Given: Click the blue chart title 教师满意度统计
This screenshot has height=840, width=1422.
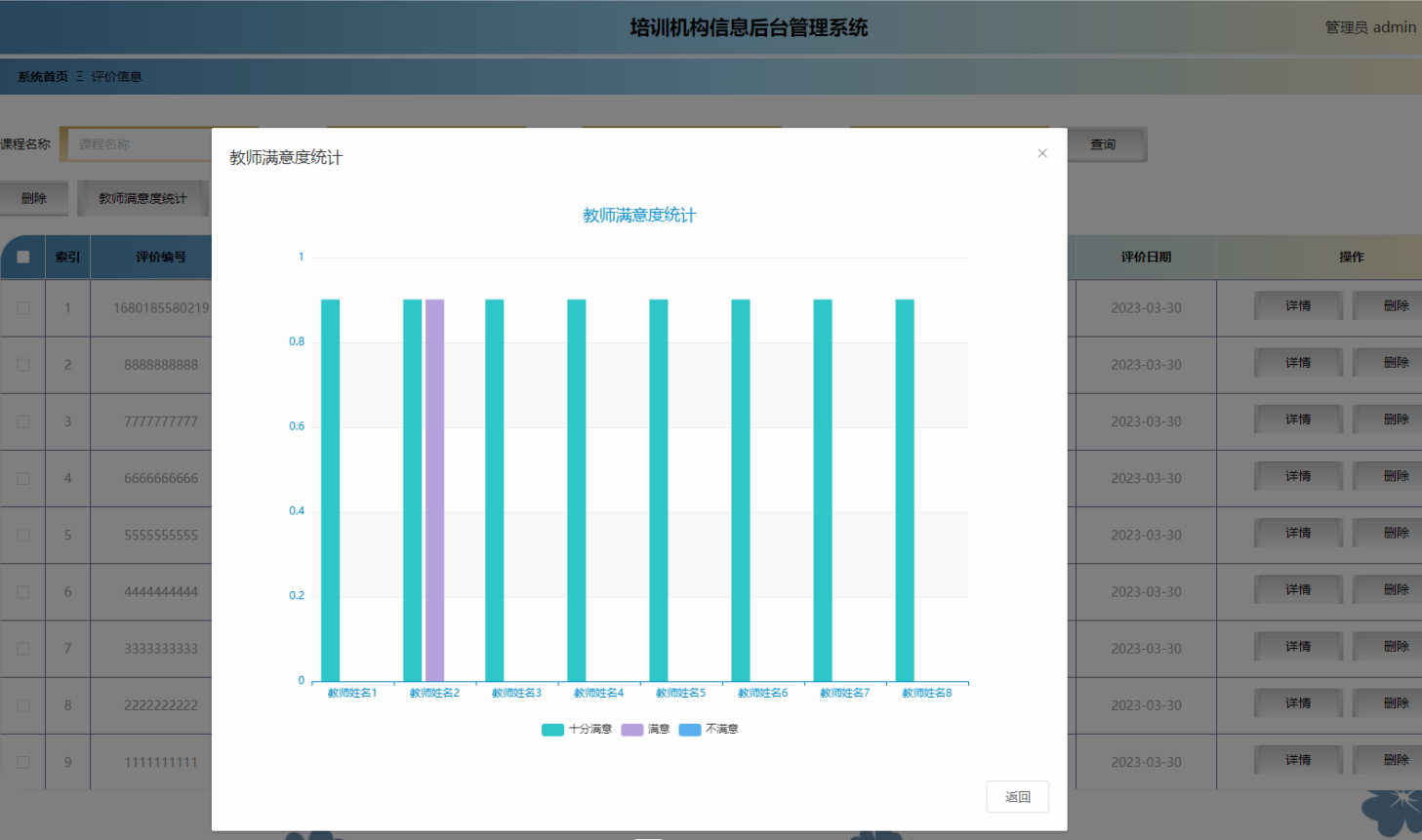Looking at the screenshot, I should click(639, 216).
